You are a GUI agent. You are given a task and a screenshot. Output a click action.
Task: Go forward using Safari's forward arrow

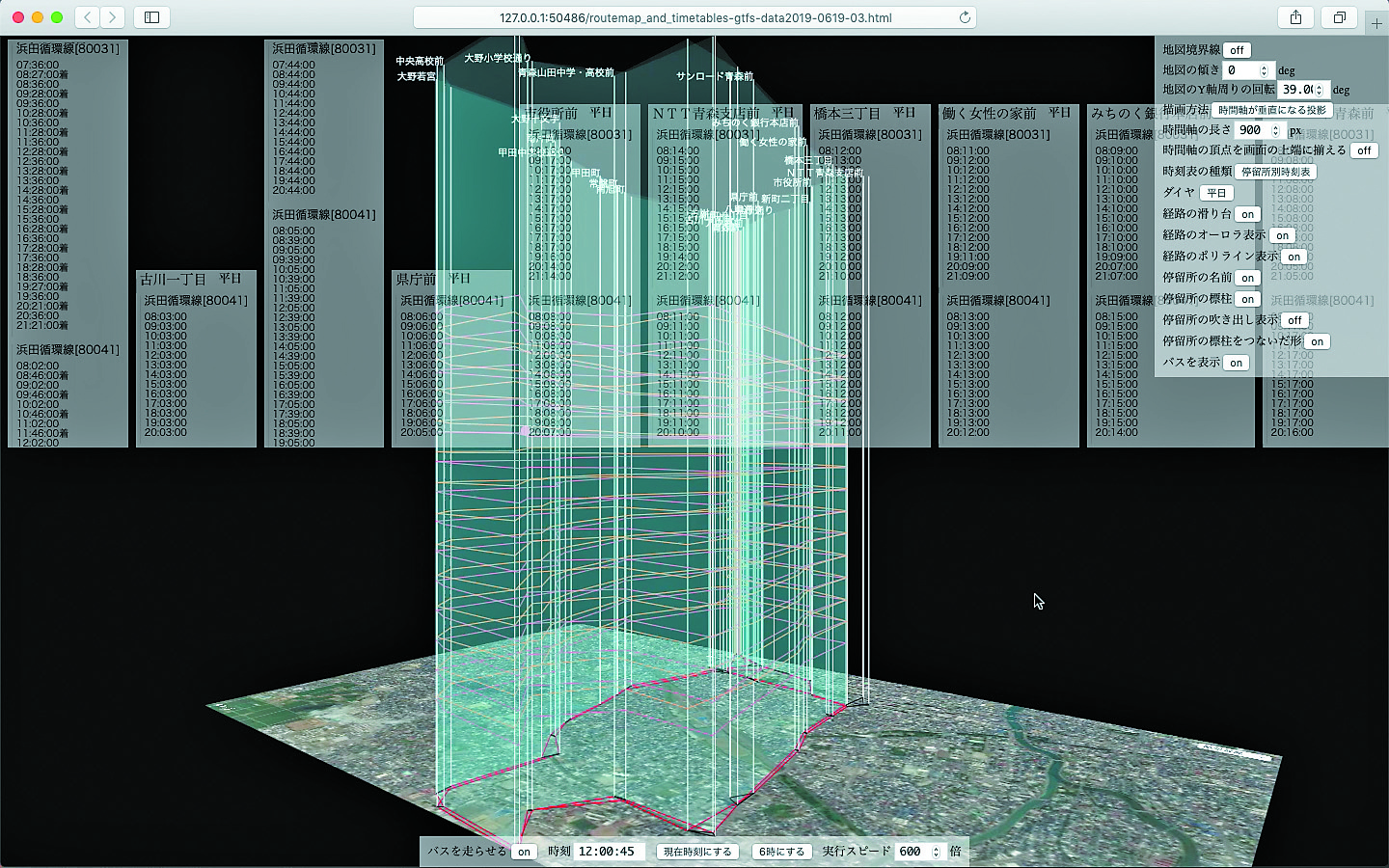click(113, 17)
